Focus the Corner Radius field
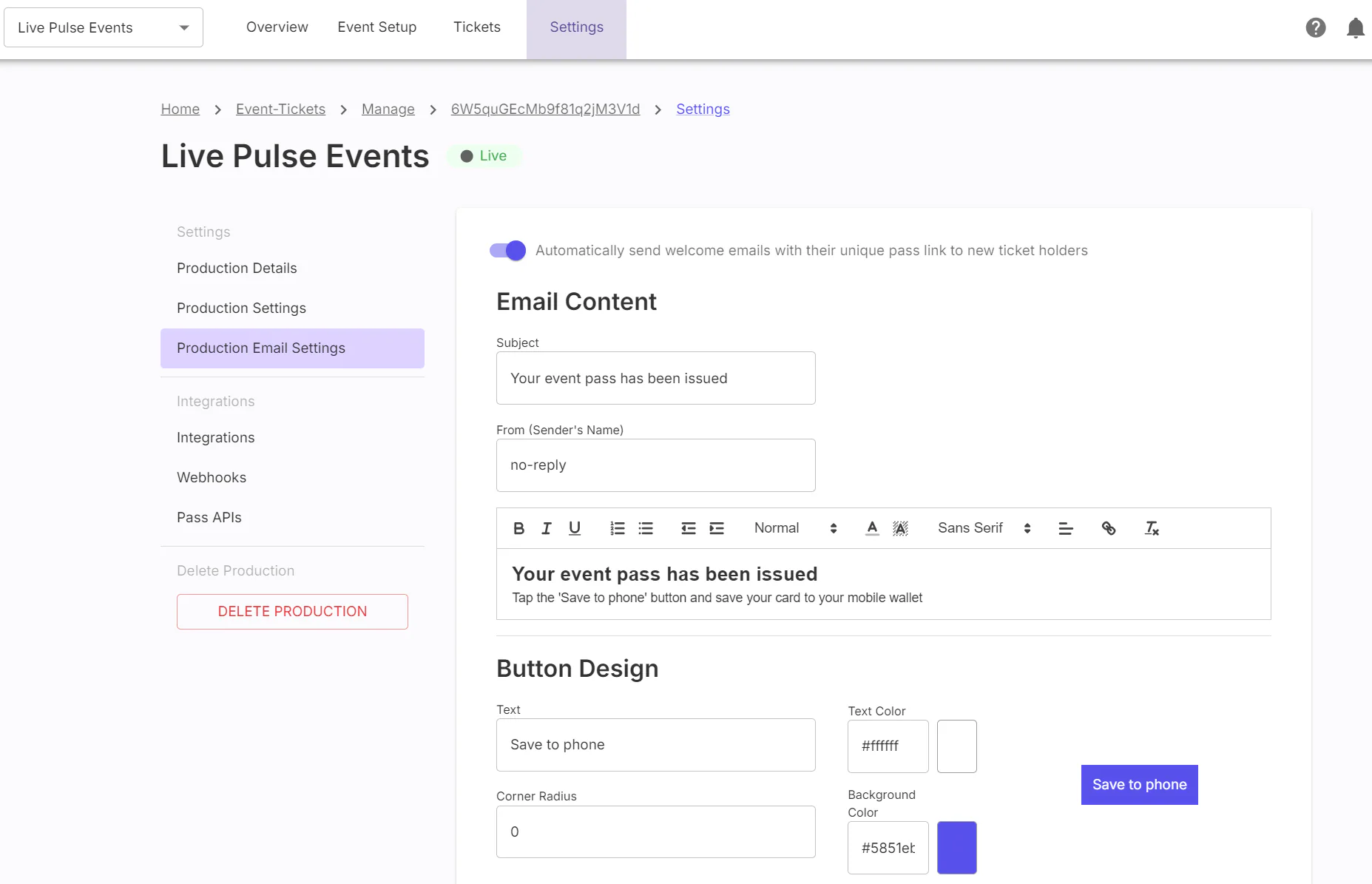 656,832
